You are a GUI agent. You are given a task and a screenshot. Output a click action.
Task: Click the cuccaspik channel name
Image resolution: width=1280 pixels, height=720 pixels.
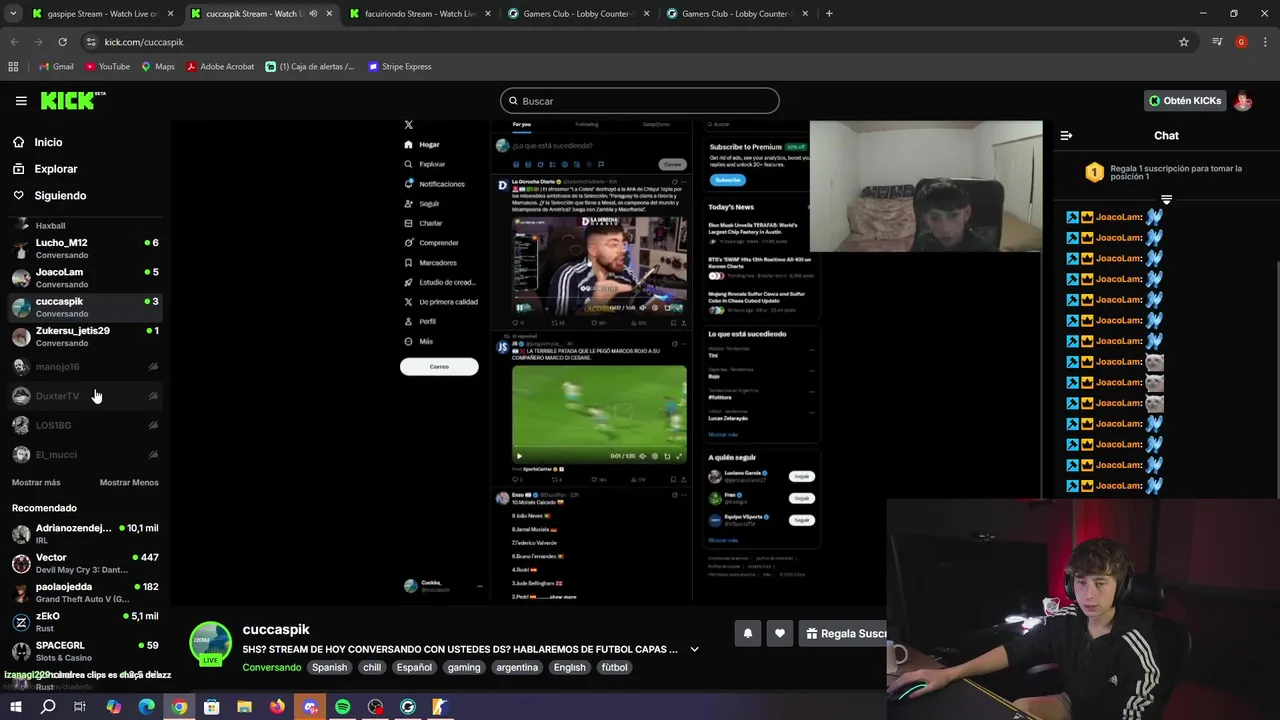click(x=276, y=629)
